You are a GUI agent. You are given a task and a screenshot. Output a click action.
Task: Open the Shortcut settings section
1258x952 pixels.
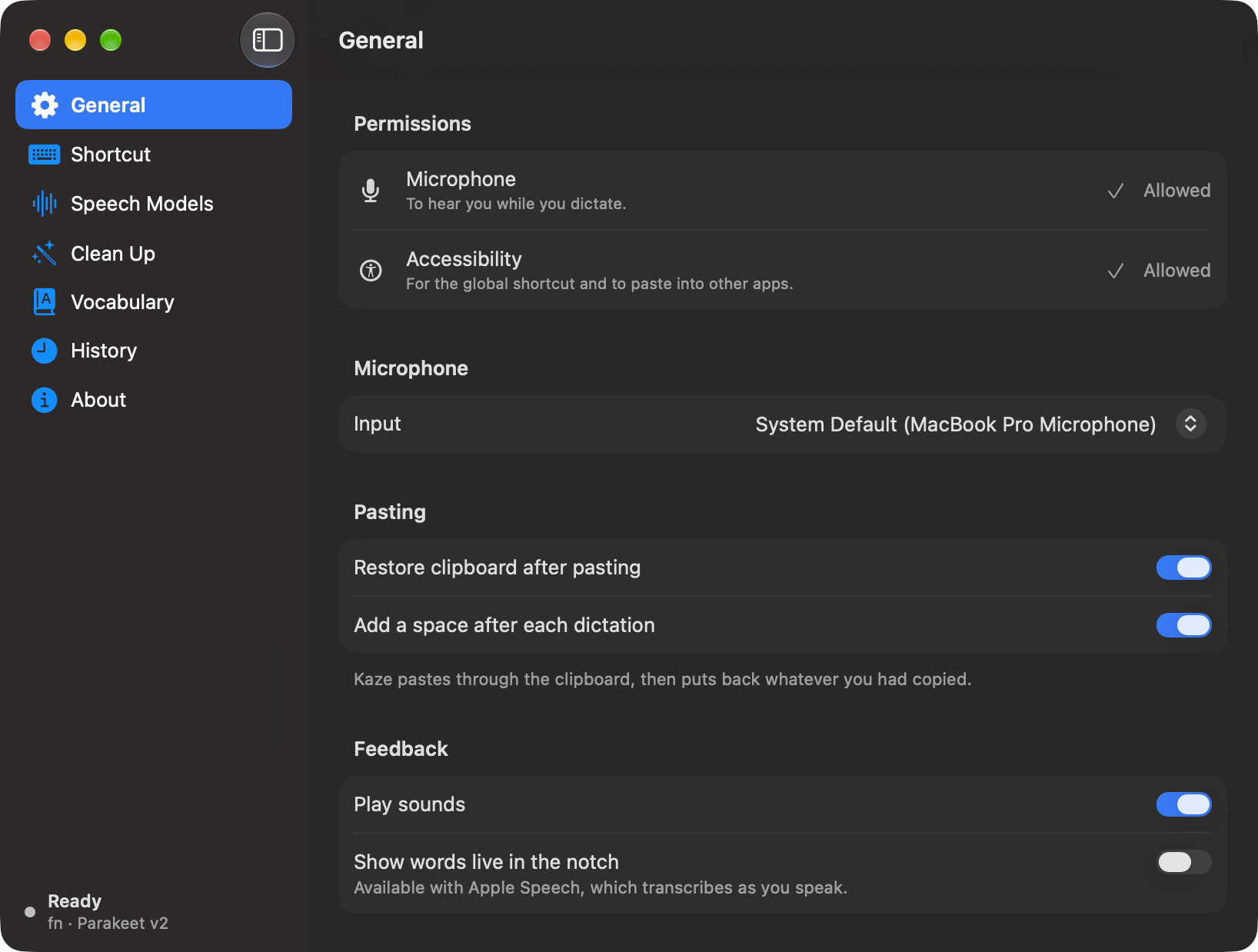[154, 155]
